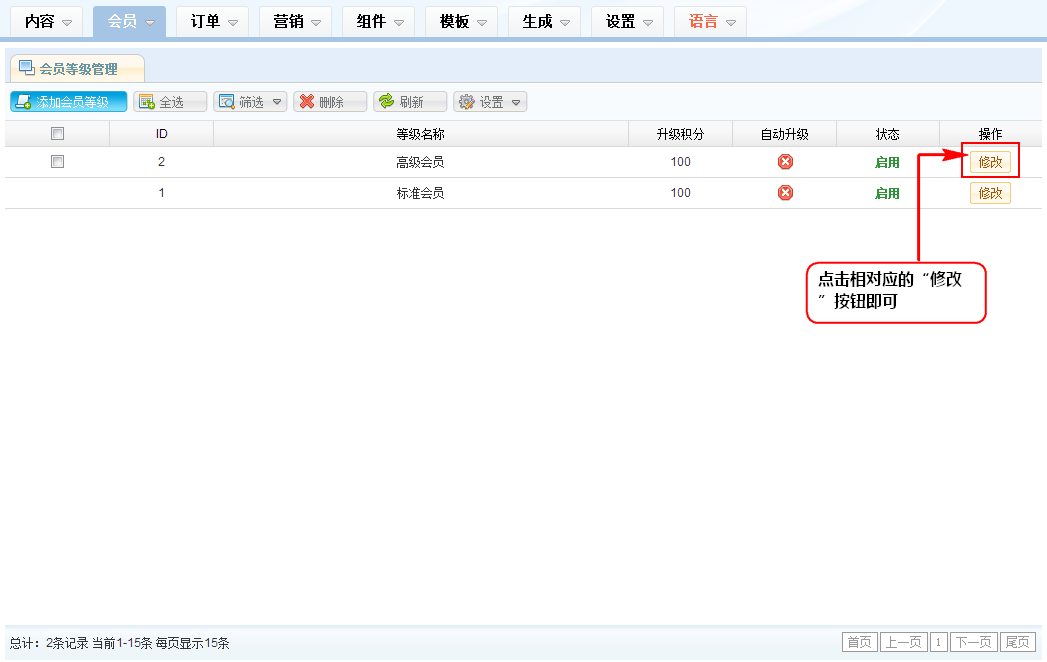The width and height of the screenshot is (1047, 662).
Task: Check the box for 高级会员 row
Action: (x=57, y=162)
